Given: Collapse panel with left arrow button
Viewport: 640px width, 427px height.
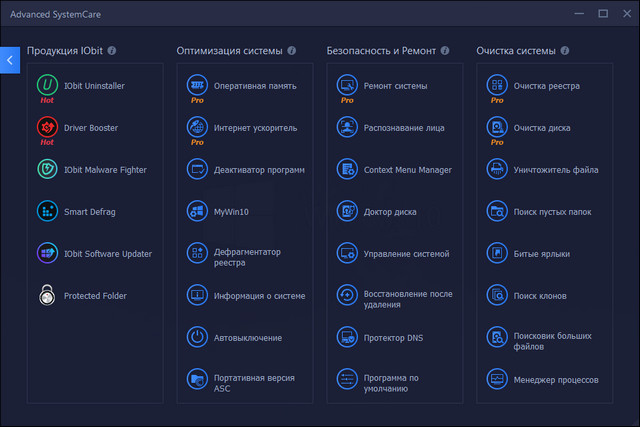Looking at the screenshot, I should click(x=10, y=60).
